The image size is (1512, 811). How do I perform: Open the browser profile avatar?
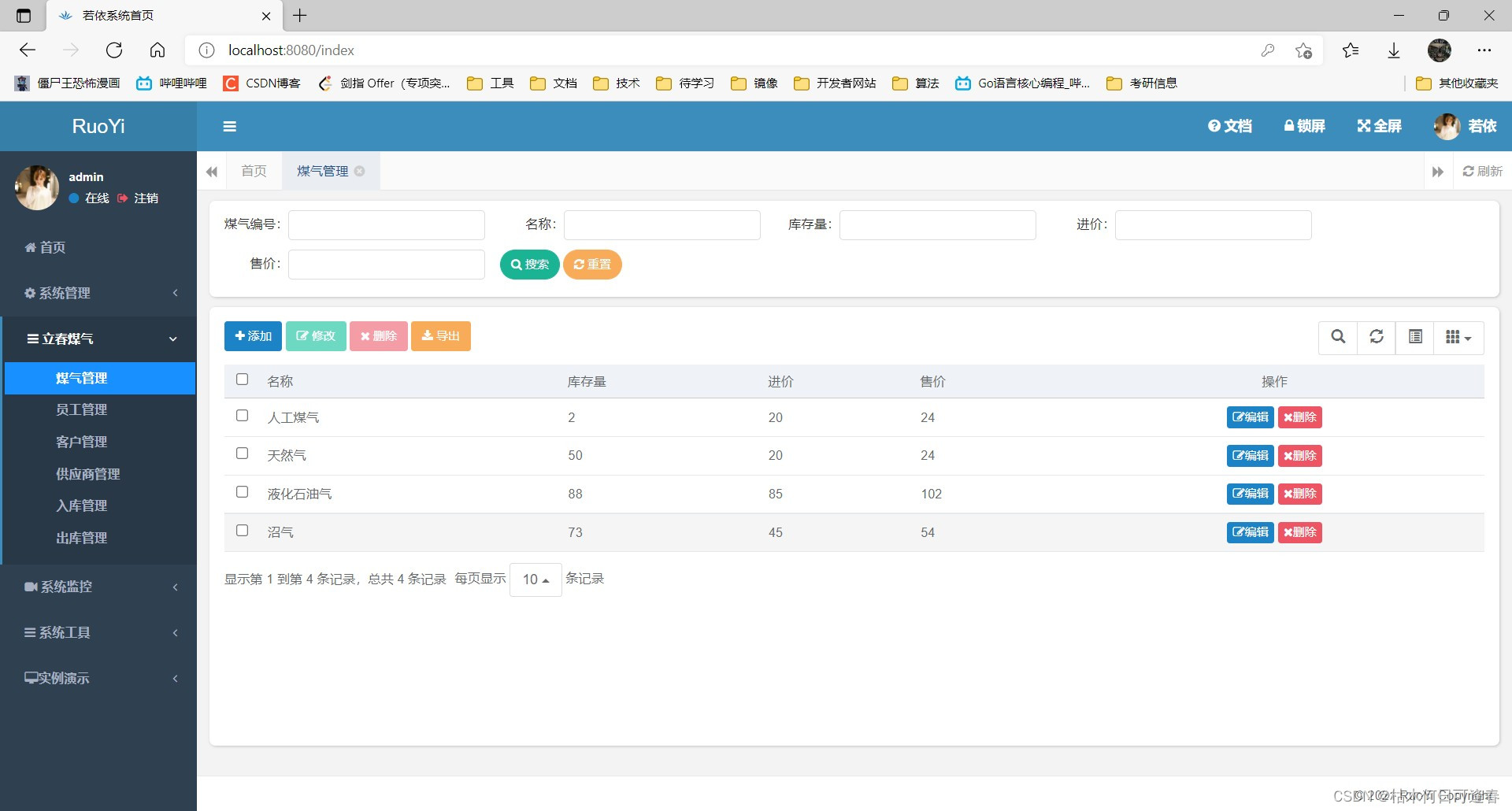[x=1440, y=50]
